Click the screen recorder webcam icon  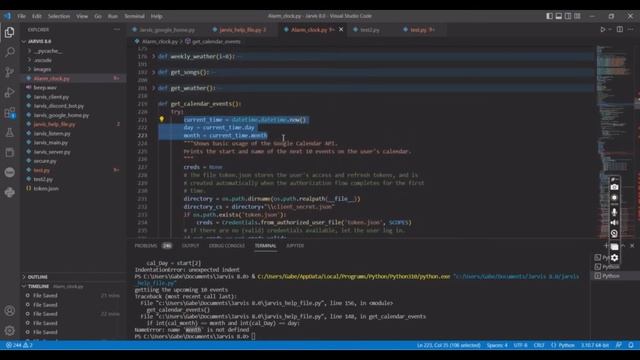coord(614,233)
